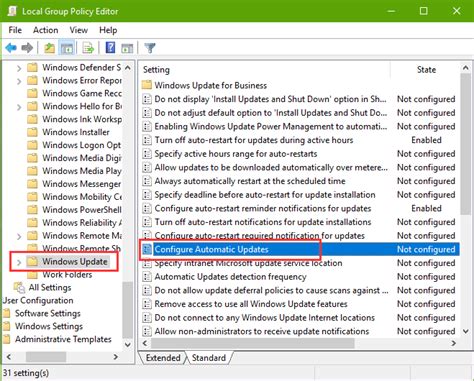This screenshot has width=474, height=381.
Task: Click the Back arrow toolbar icon
Action: 11,48
